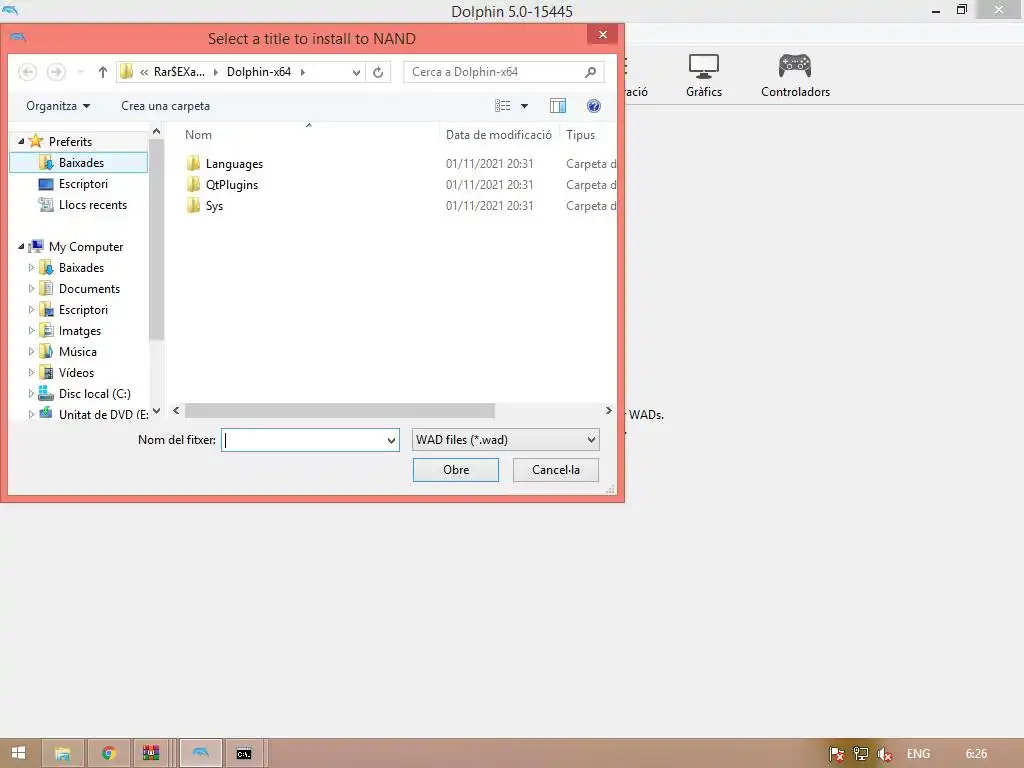
Task: Close the Select a title dialog
Action: pyautogui.click(x=603, y=35)
